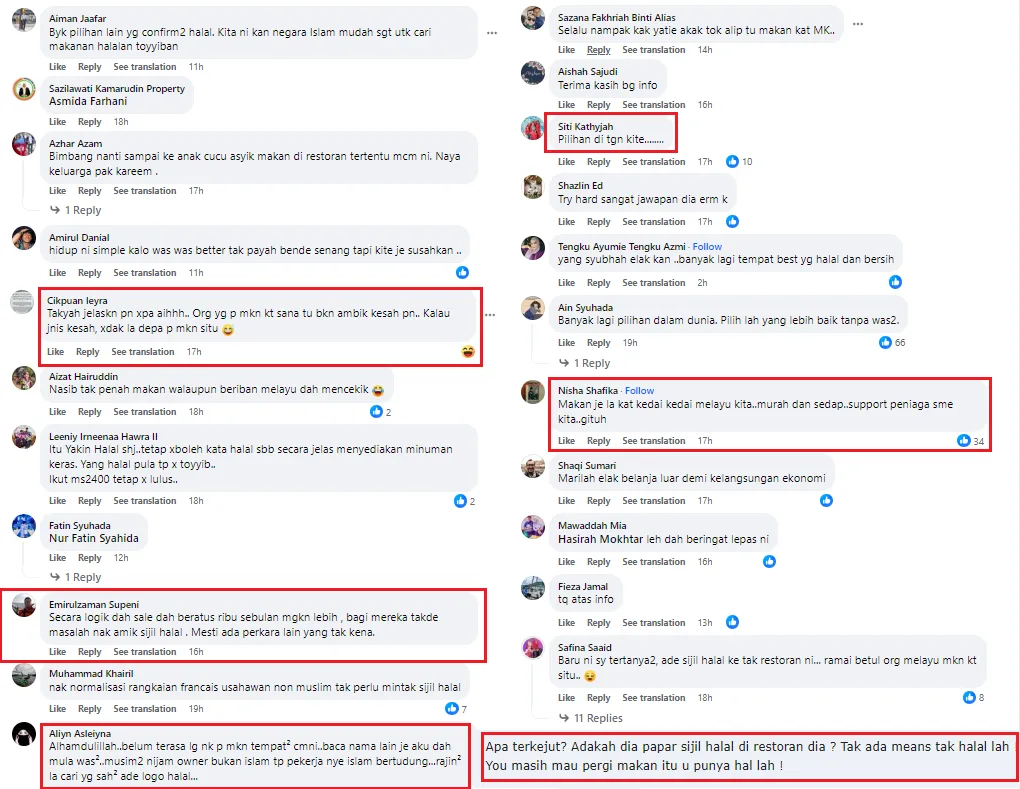This screenshot has height=789, width=1020.
Task: Click the like reaction icon with 7 on Muhammad Khairil's comment
Action: tap(451, 708)
